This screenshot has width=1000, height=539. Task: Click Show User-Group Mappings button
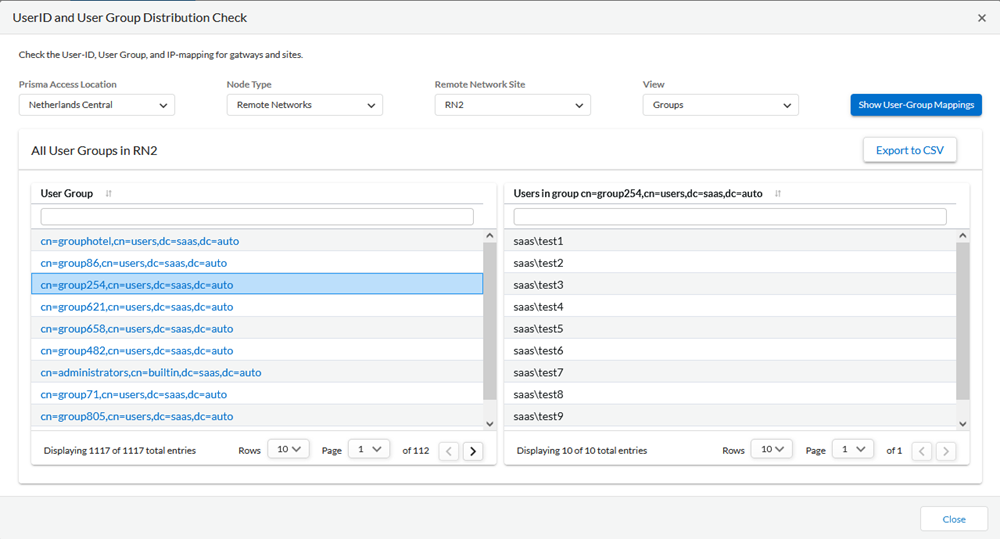click(916, 105)
